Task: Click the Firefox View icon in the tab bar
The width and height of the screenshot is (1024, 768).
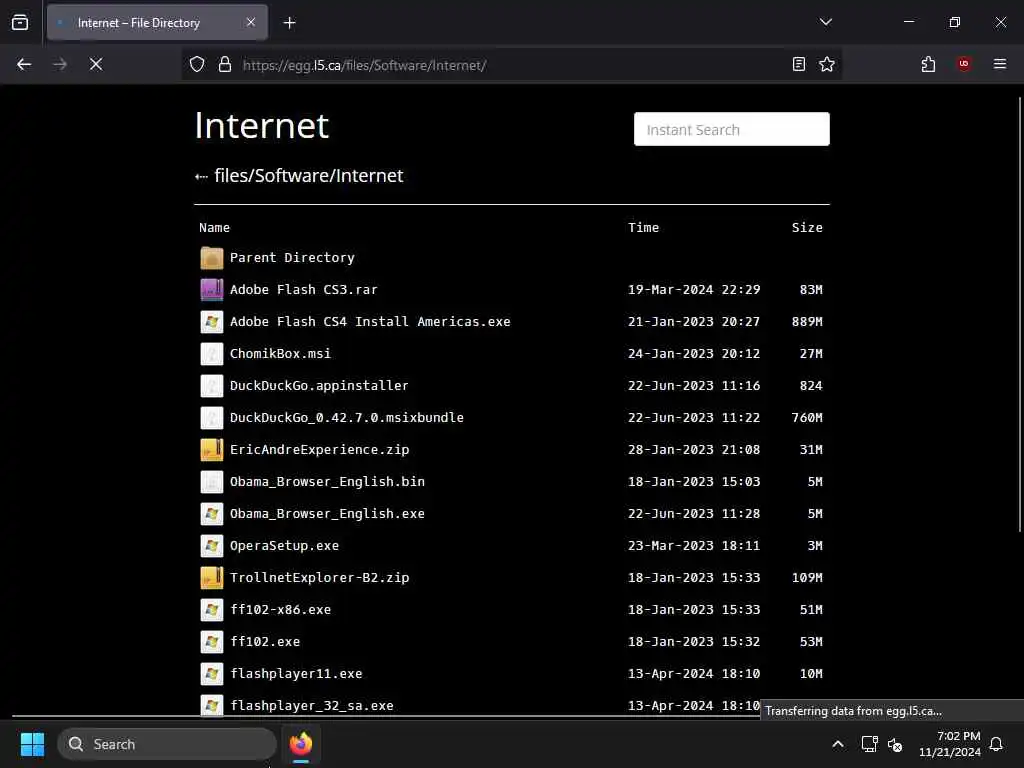Action: coord(20,23)
